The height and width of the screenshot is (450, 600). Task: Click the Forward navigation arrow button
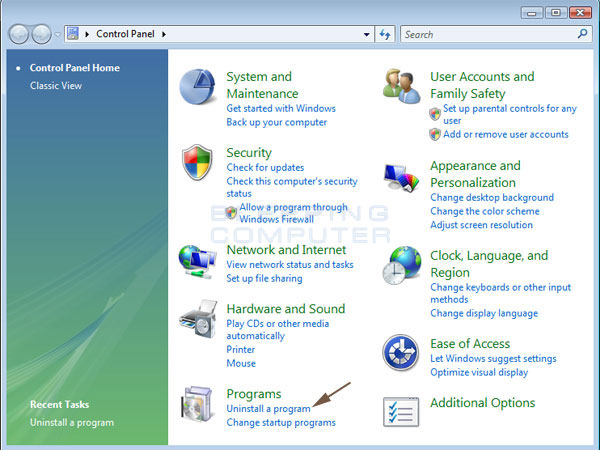tap(41, 34)
